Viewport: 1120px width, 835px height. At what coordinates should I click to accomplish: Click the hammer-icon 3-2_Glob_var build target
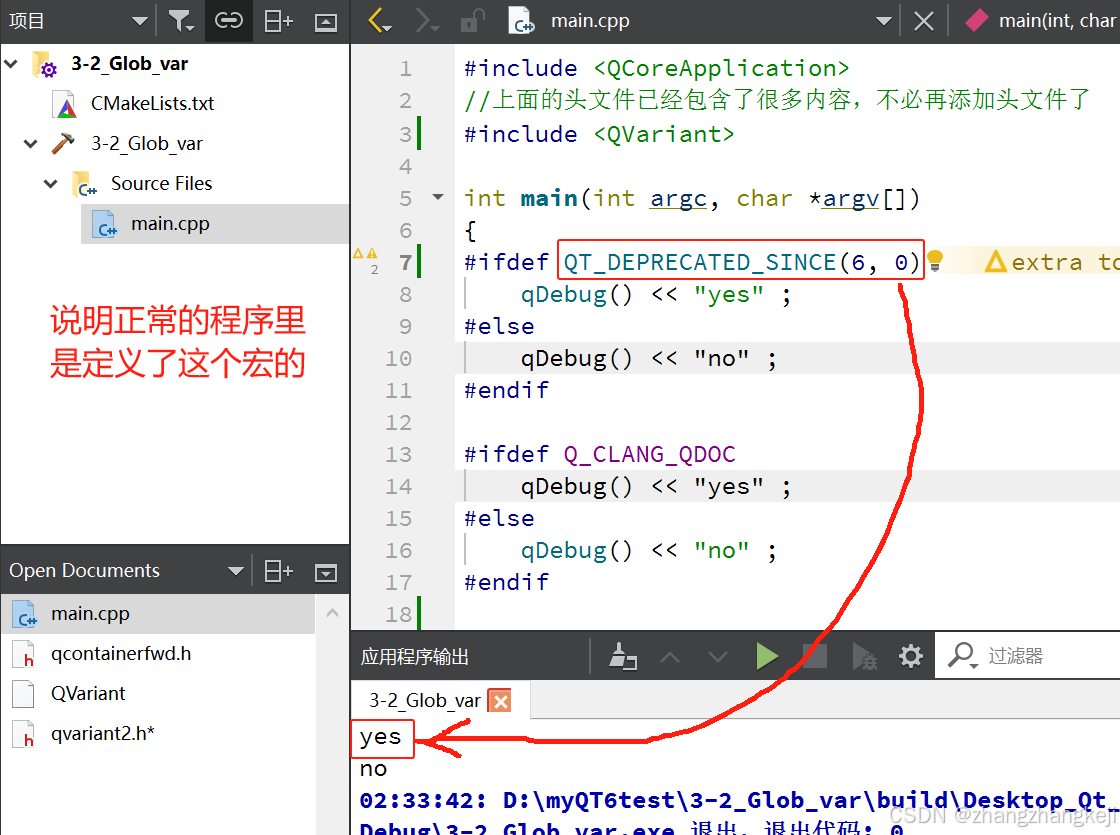(x=146, y=144)
